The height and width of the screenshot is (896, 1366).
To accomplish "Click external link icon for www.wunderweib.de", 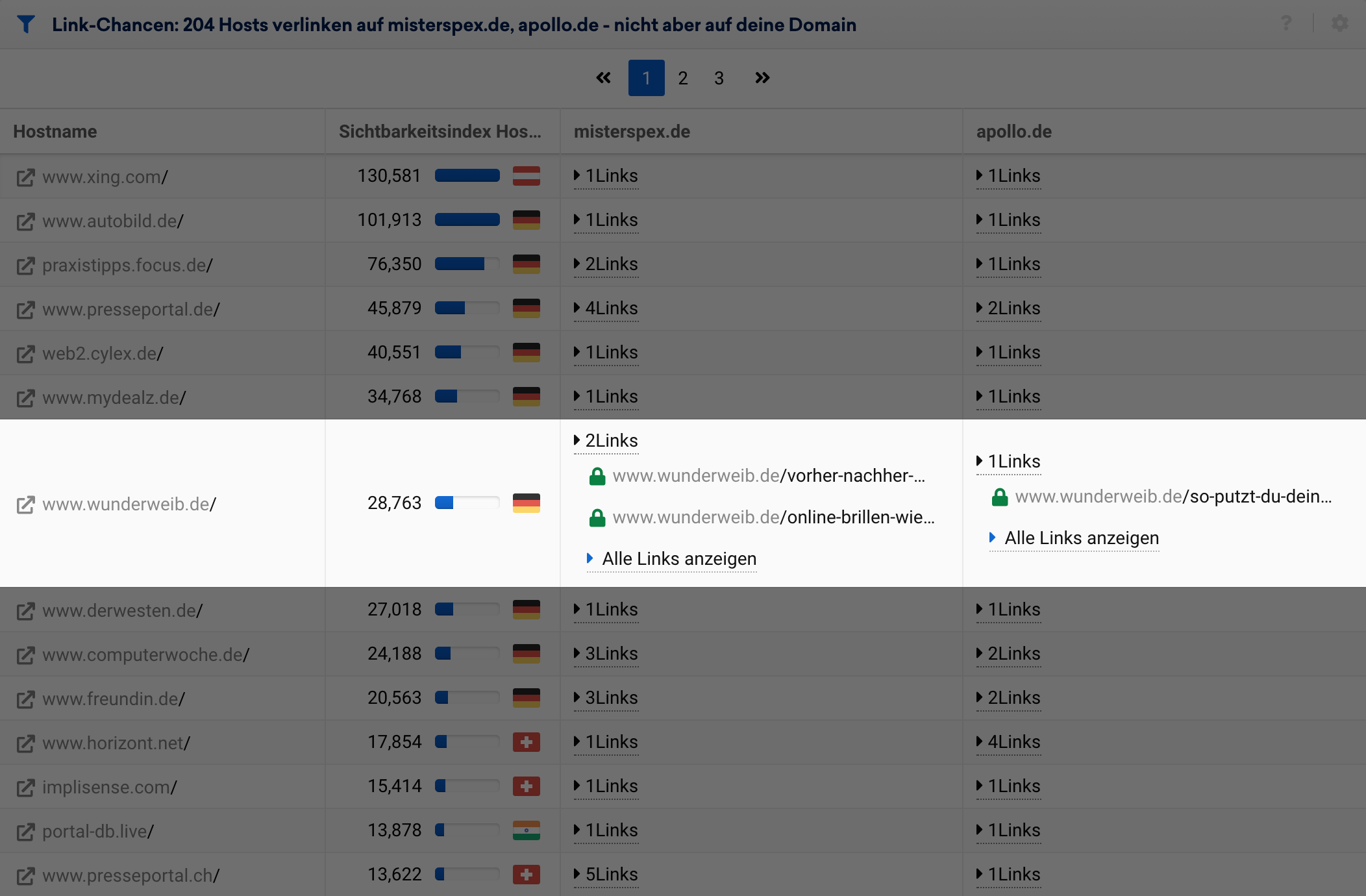I will [25, 504].
